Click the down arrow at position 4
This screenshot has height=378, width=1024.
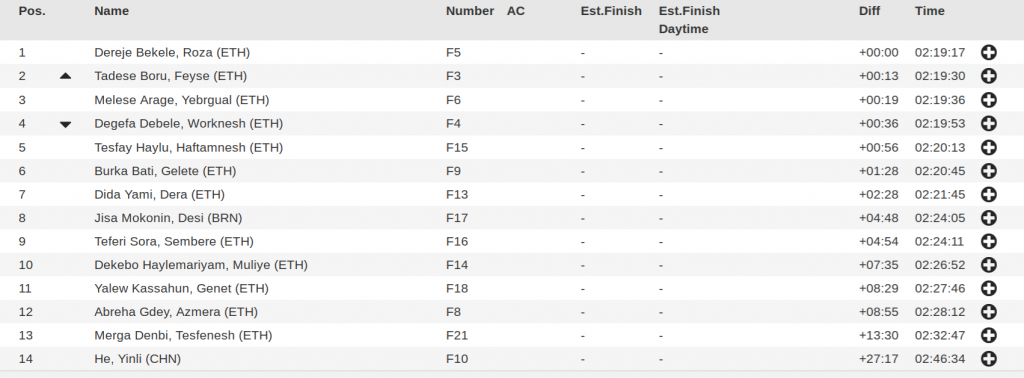[x=65, y=124]
